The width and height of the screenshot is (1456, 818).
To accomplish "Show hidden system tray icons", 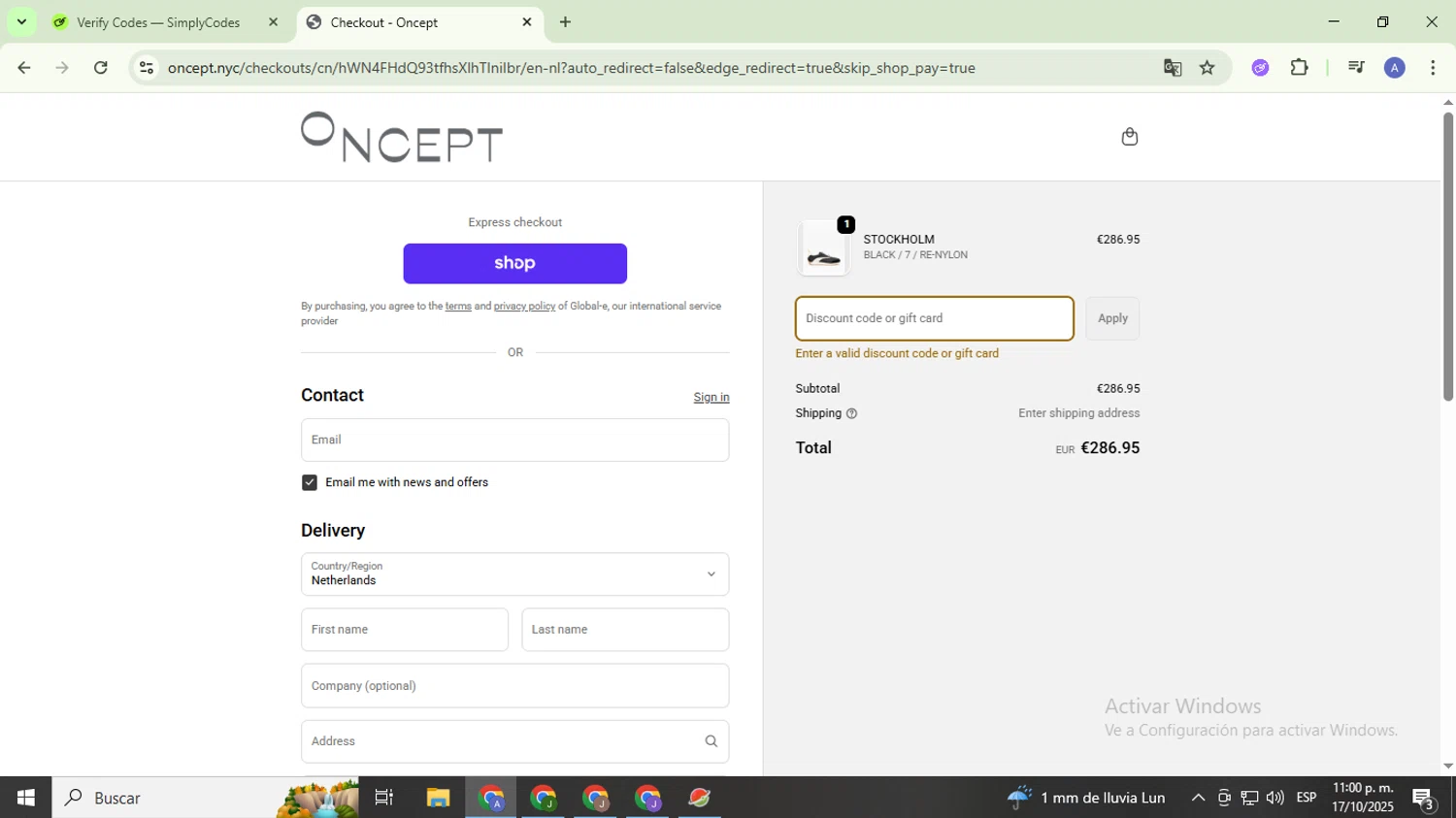I will [x=1198, y=798].
